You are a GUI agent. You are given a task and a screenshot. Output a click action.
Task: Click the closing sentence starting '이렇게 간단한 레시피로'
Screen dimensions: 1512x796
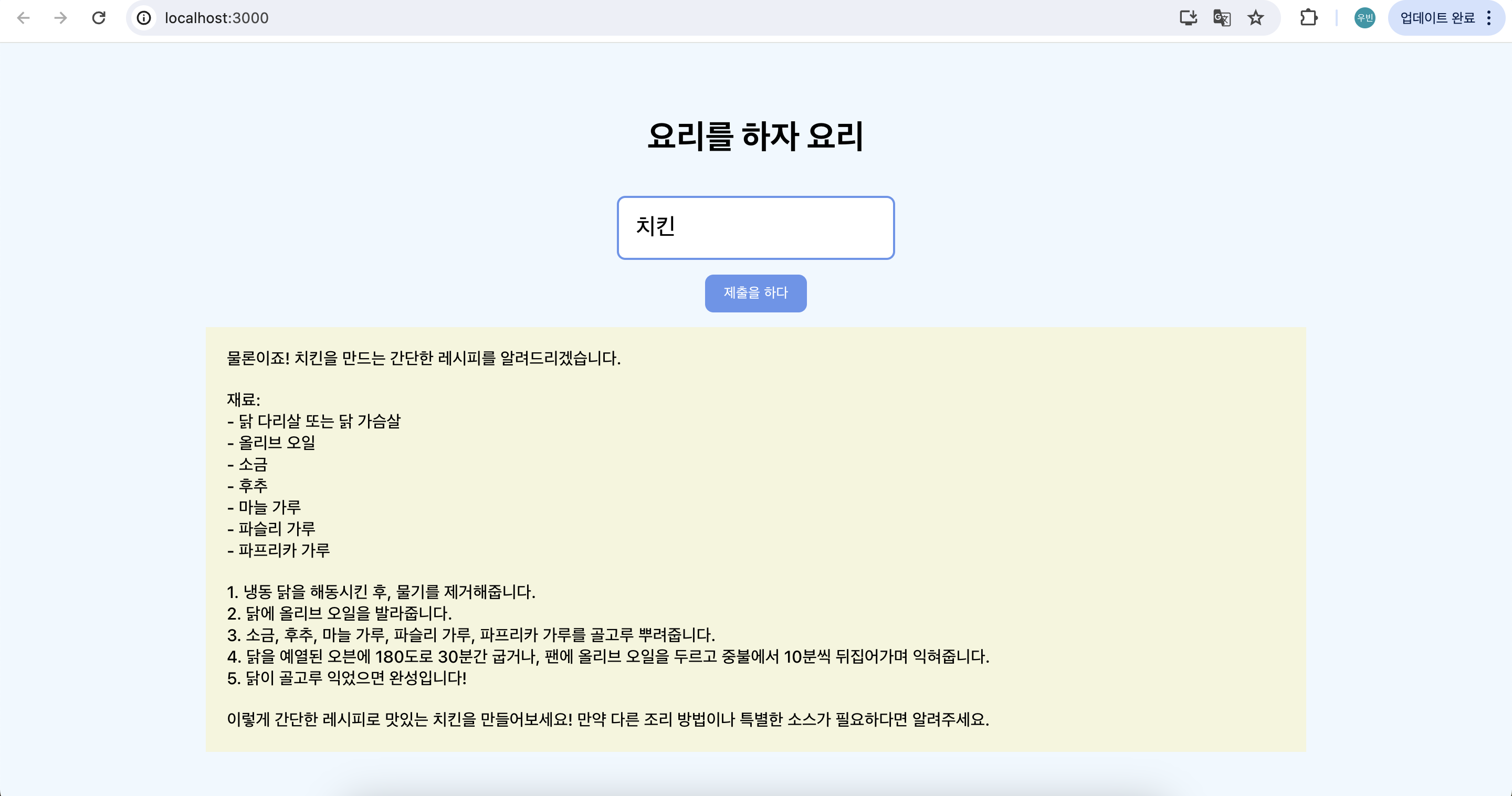pos(608,719)
